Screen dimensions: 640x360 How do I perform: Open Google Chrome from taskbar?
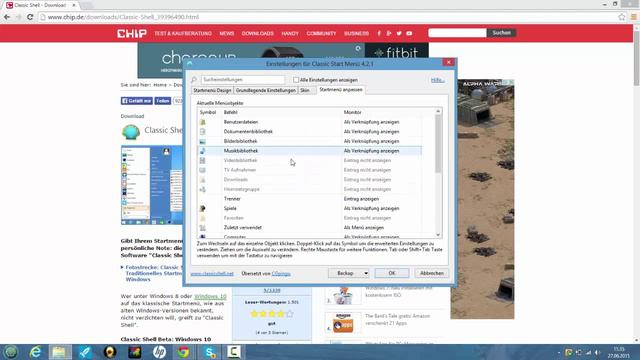tap(183, 352)
